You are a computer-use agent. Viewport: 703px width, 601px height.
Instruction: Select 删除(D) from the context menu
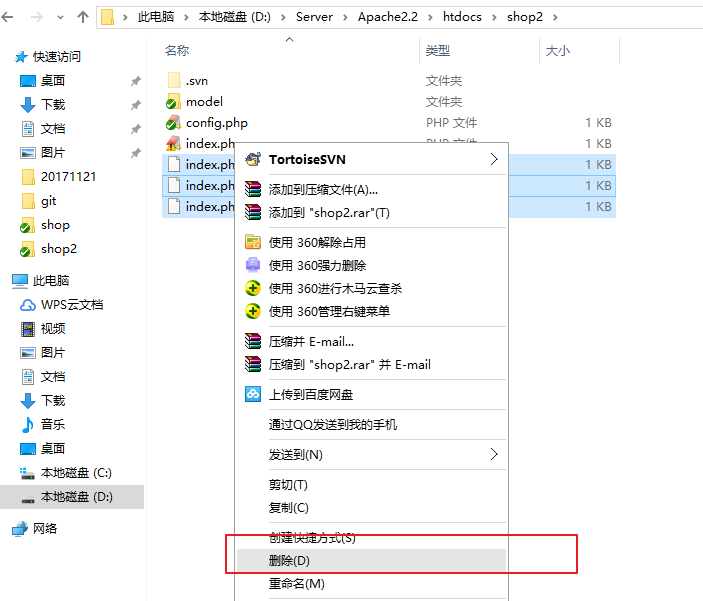pos(290,561)
